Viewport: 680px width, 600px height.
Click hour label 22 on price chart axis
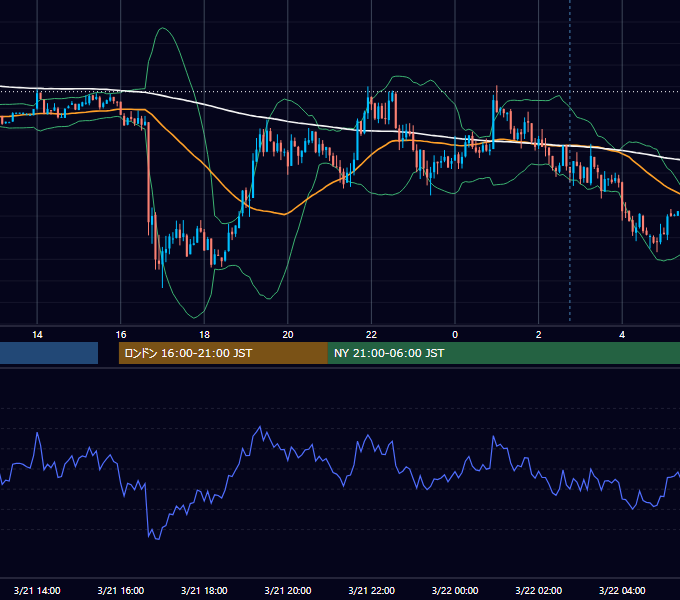click(x=372, y=335)
